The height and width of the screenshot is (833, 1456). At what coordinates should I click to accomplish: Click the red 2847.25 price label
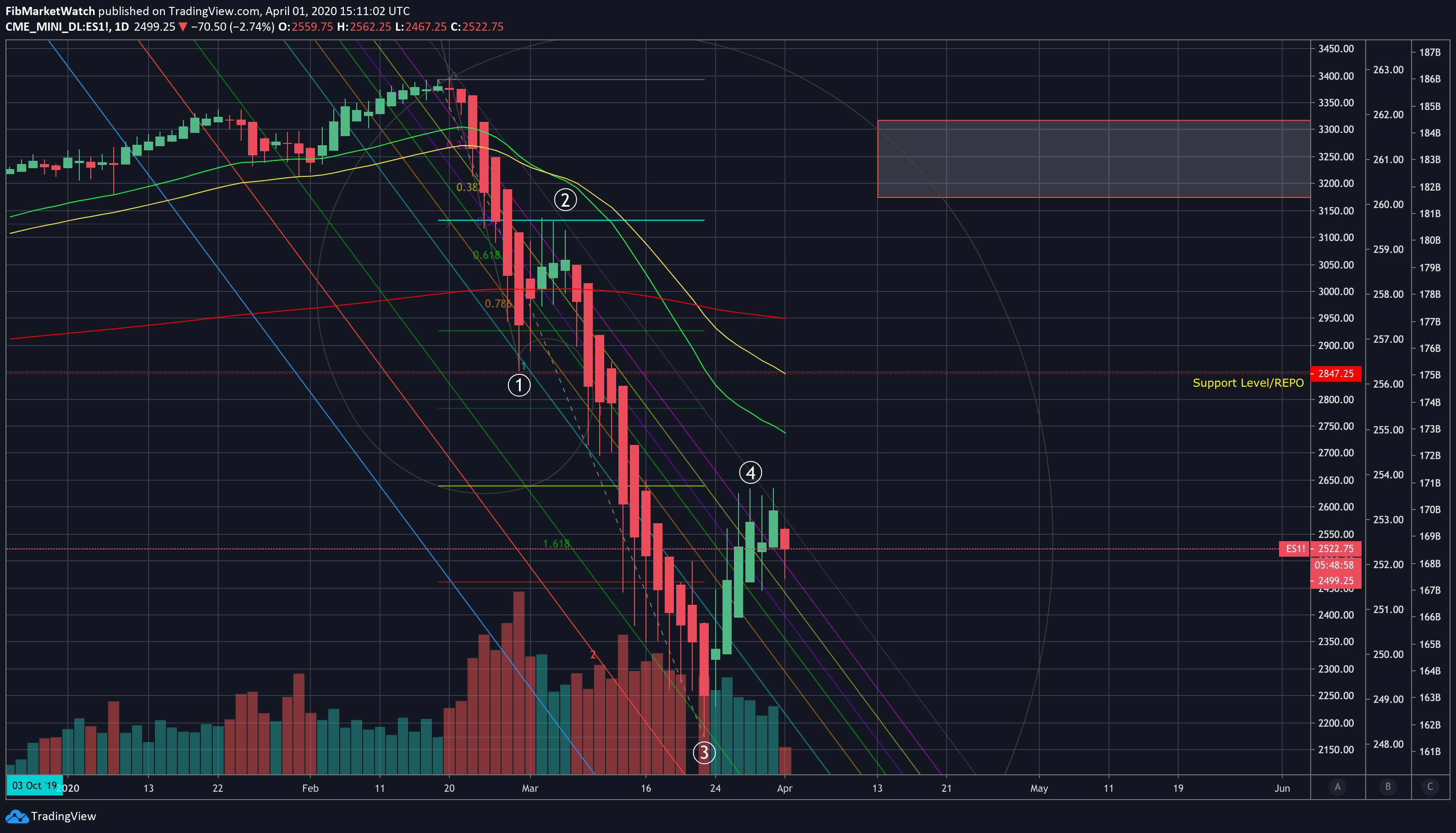tap(1336, 373)
